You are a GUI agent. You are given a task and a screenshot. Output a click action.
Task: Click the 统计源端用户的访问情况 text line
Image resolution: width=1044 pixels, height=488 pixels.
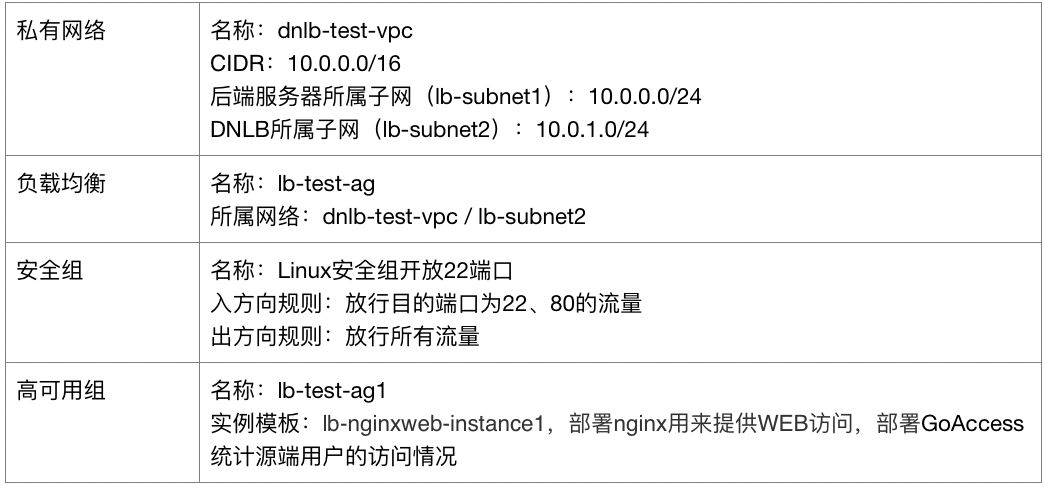click(334, 457)
